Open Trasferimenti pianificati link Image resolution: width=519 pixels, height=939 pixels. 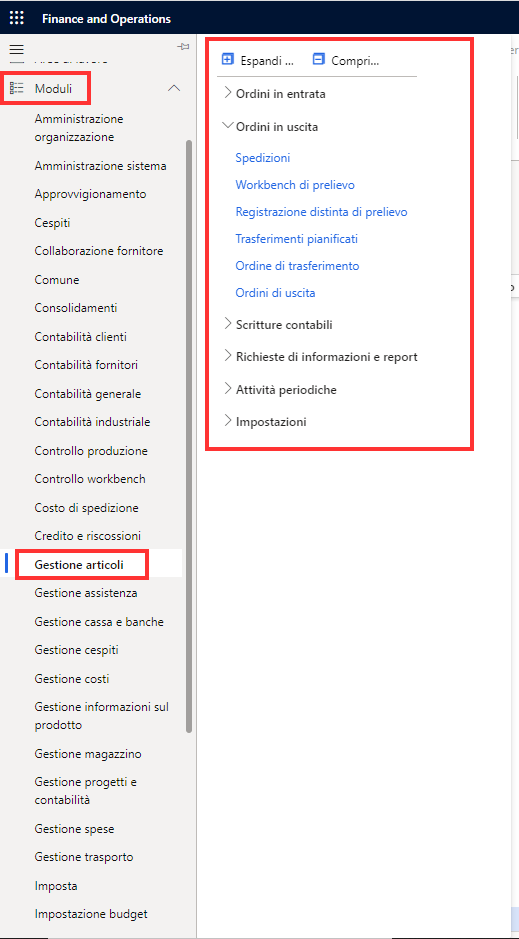[x=296, y=239]
